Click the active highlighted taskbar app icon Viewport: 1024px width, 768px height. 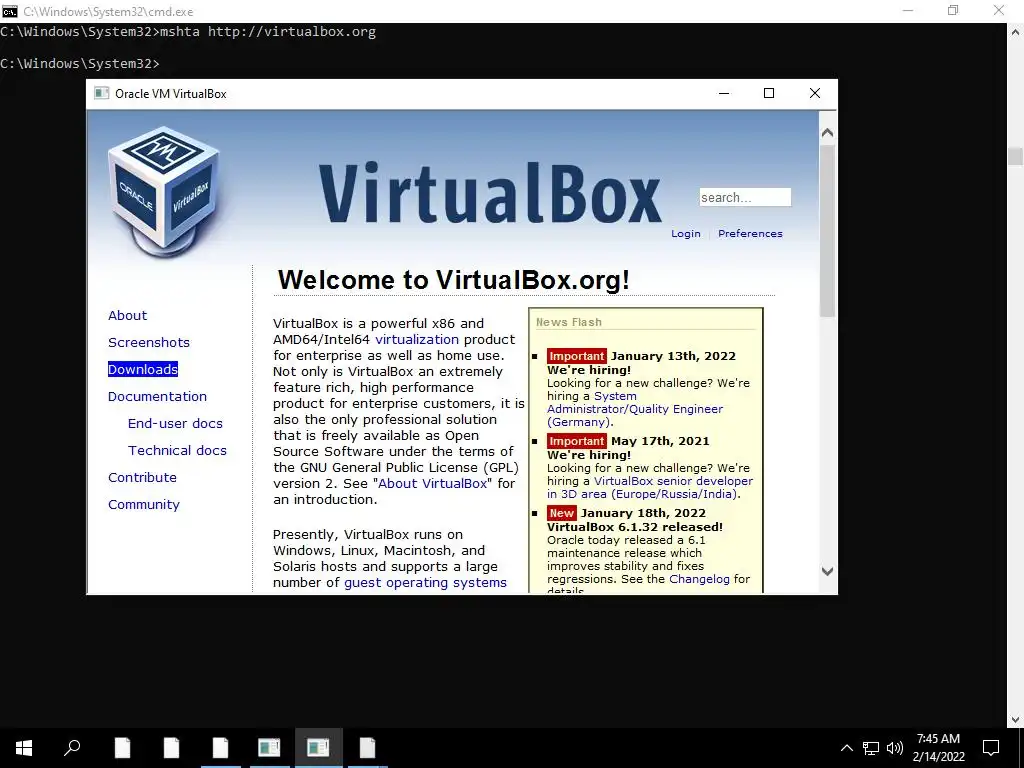pyautogui.click(x=318, y=748)
